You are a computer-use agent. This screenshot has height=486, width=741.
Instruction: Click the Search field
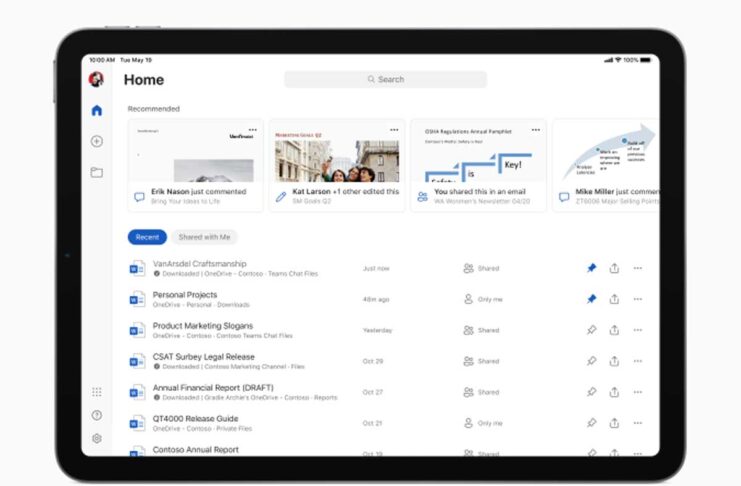coord(385,79)
